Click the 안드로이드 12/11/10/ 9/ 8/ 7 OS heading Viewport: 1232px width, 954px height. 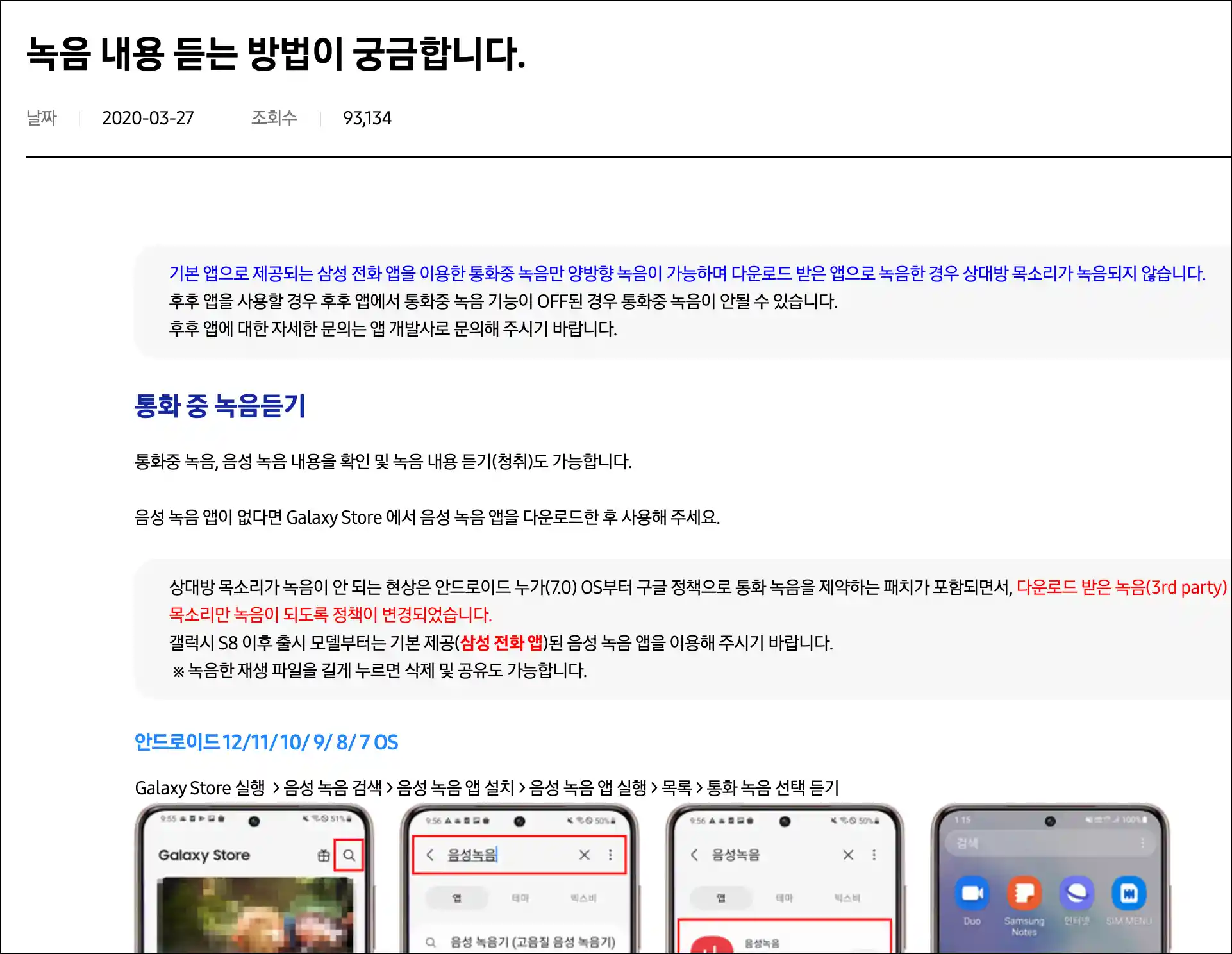point(266,742)
